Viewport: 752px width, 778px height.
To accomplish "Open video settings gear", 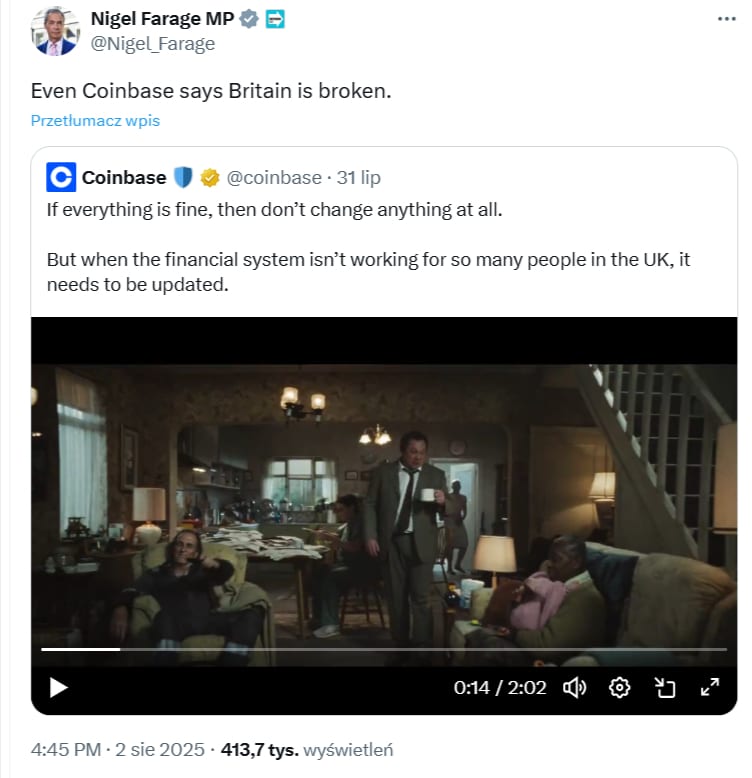I will pyautogui.click(x=620, y=687).
